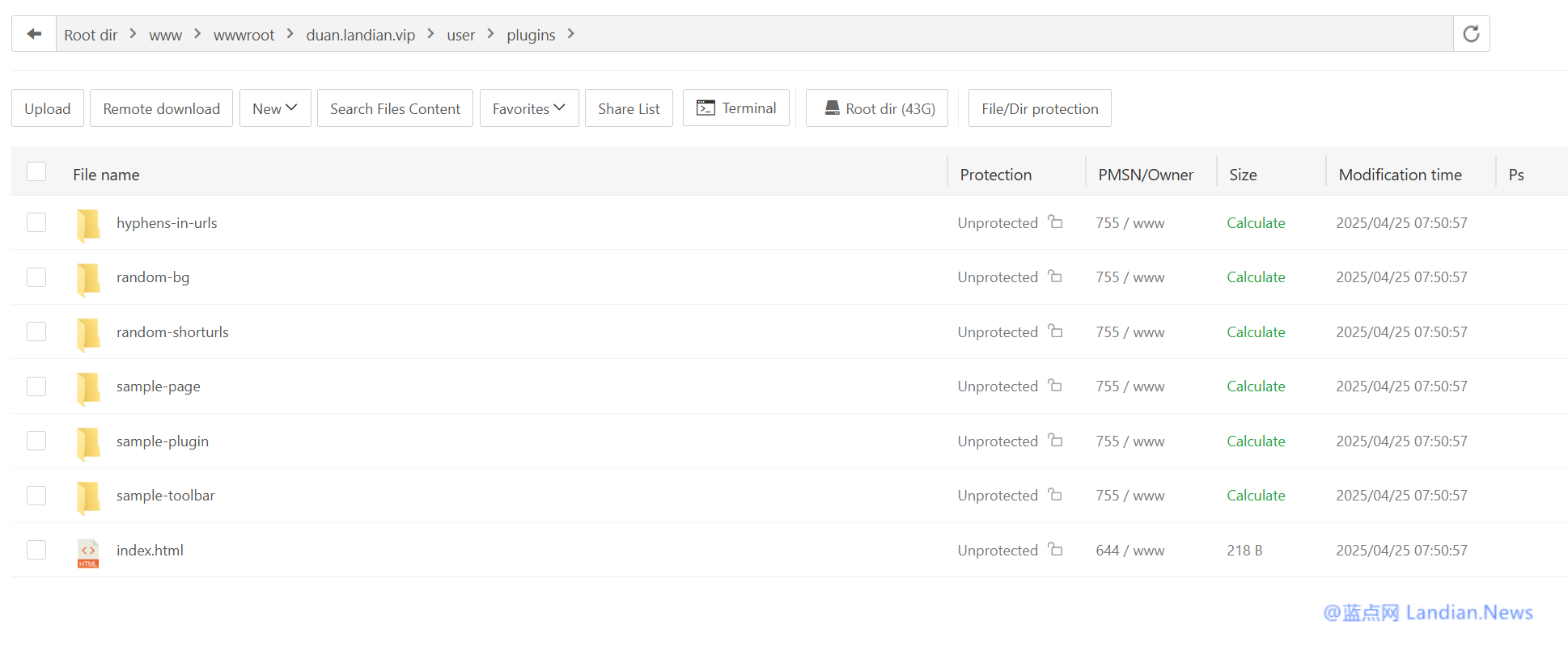Open the Favorites dropdown
This screenshot has width=1568, height=646.
click(x=529, y=108)
